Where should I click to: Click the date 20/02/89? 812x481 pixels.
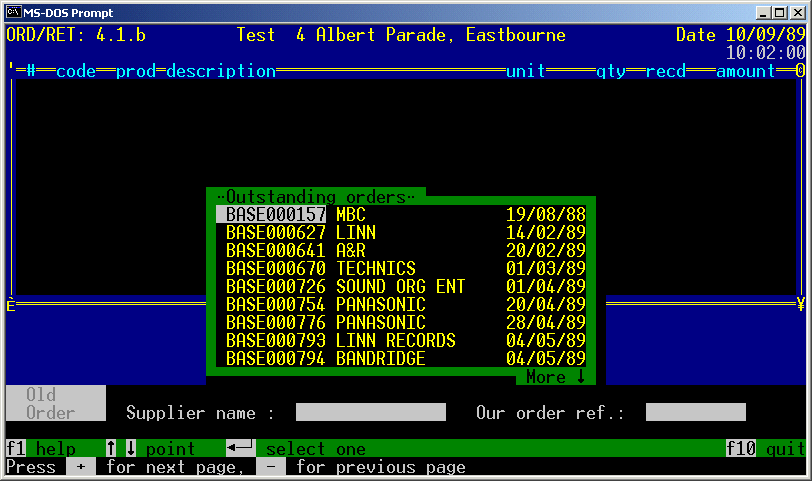tap(546, 251)
